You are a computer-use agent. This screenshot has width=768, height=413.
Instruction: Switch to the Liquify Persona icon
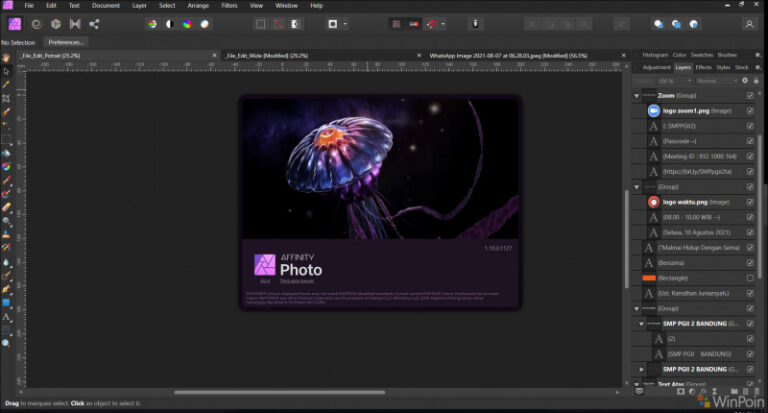pos(36,24)
